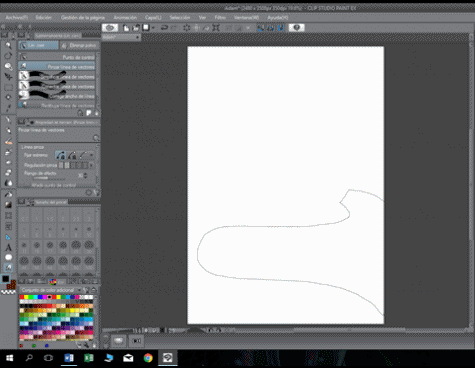The height and width of the screenshot is (368, 475).
Task: Click the black main color swatch
Action: [x=5, y=279]
